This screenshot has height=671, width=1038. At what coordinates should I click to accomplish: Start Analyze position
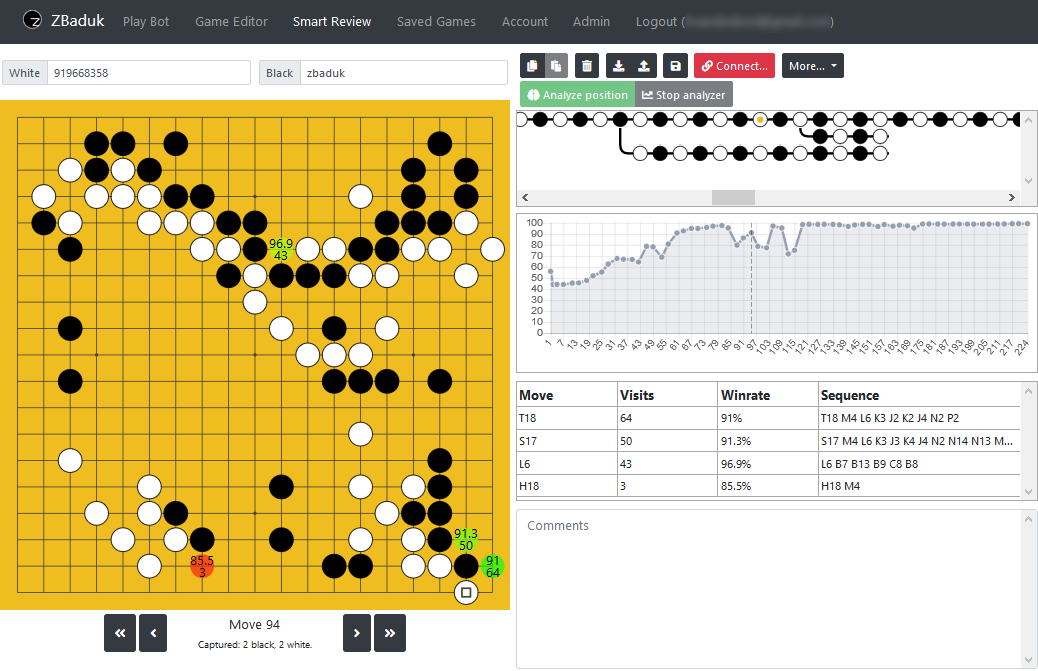[x=577, y=95]
